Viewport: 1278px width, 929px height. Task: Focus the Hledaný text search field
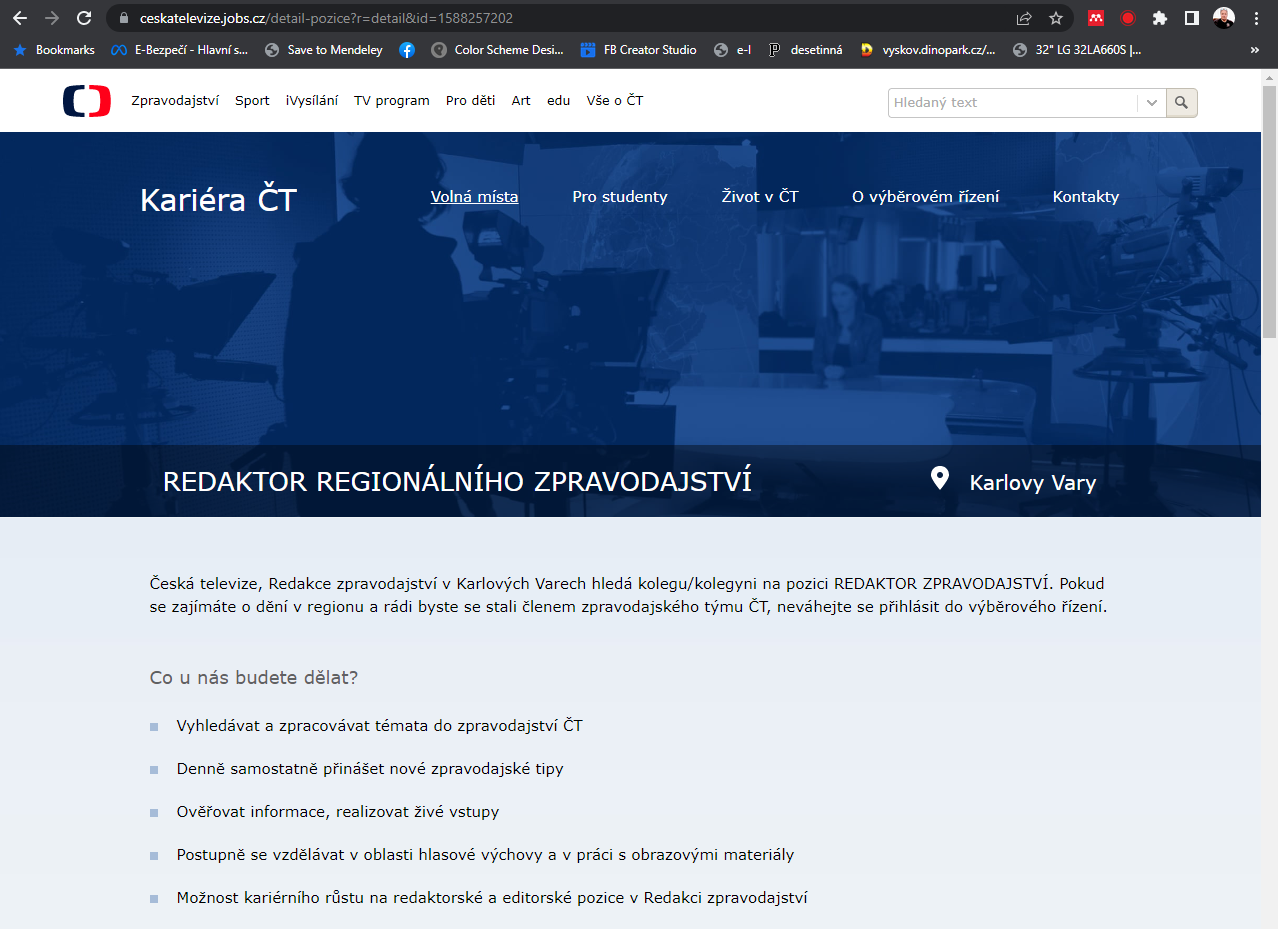click(1012, 102)
